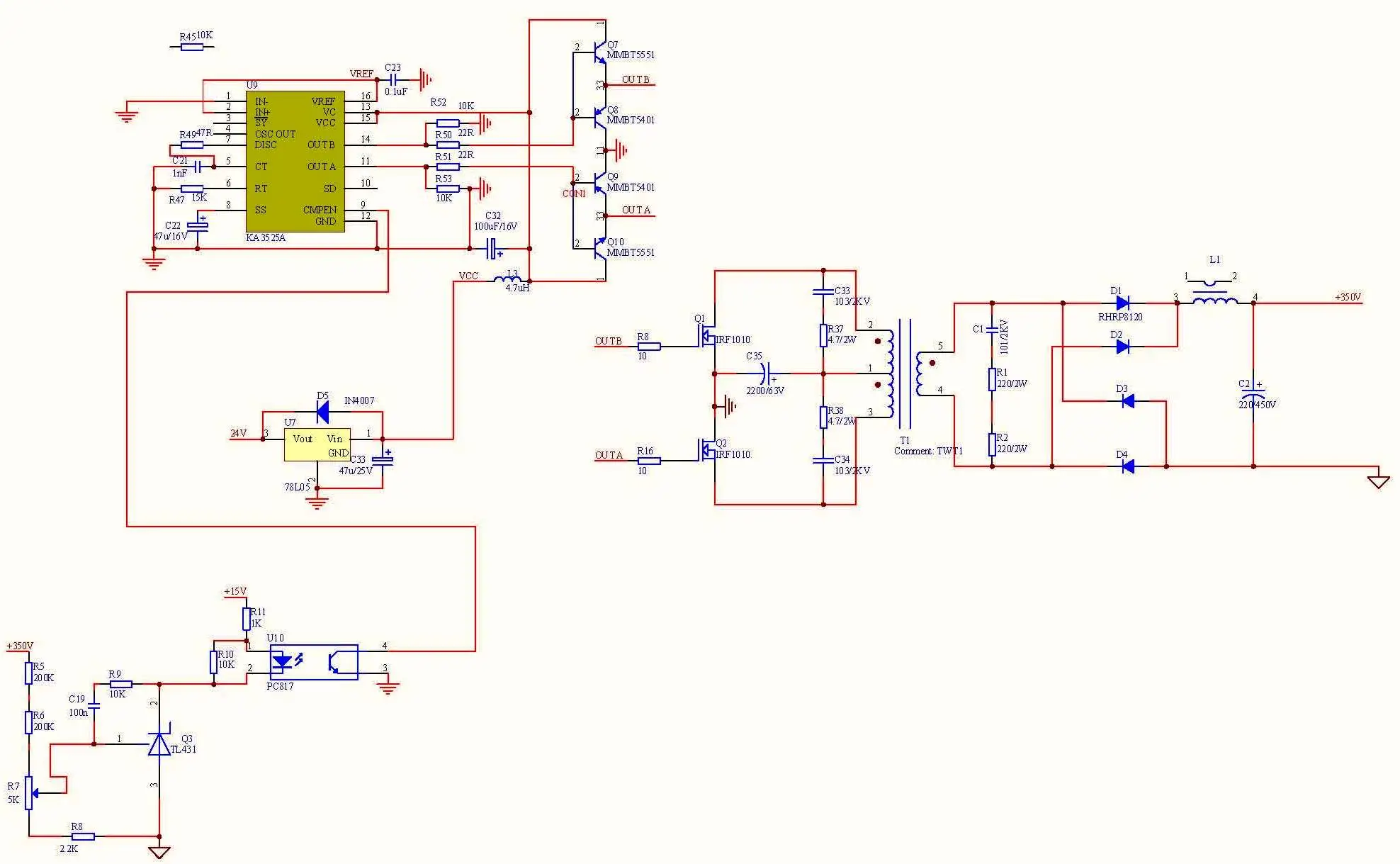Select resistor R10 10K near optocoupler
The width and height of the screenshot is (1400, 864).
point(214,662)
